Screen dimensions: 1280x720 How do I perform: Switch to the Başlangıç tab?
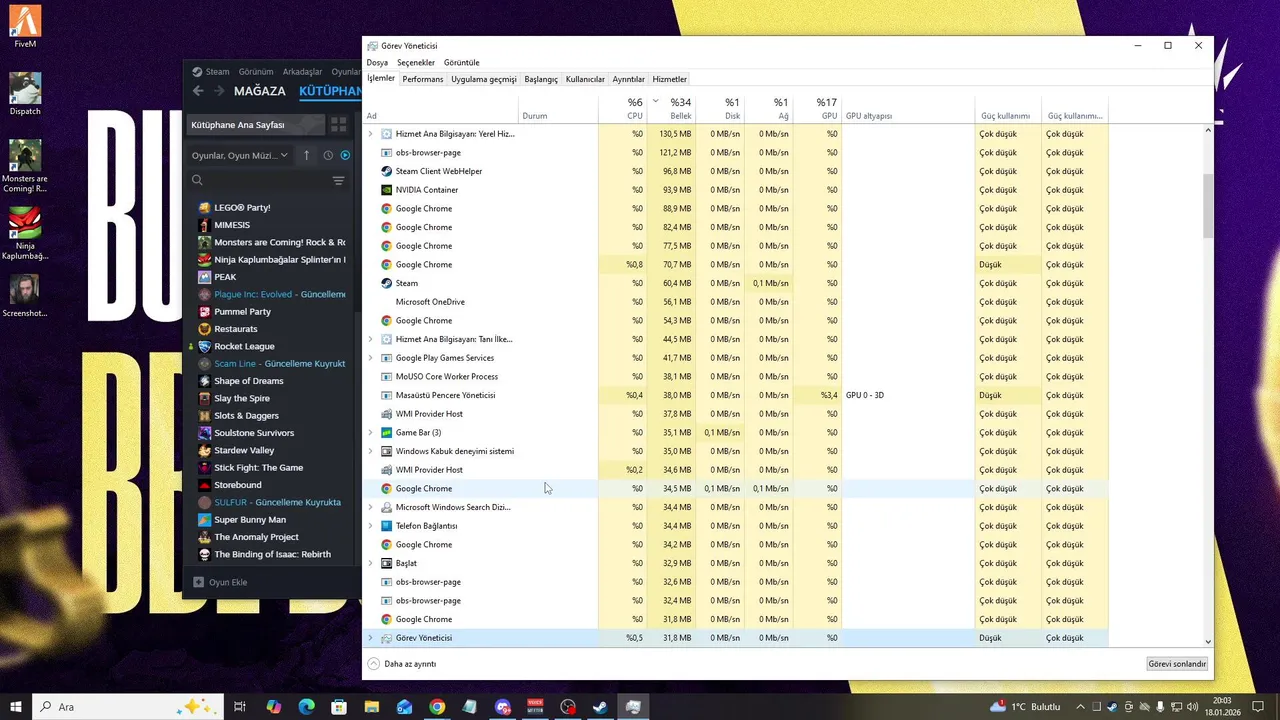(x=541, y=79)
